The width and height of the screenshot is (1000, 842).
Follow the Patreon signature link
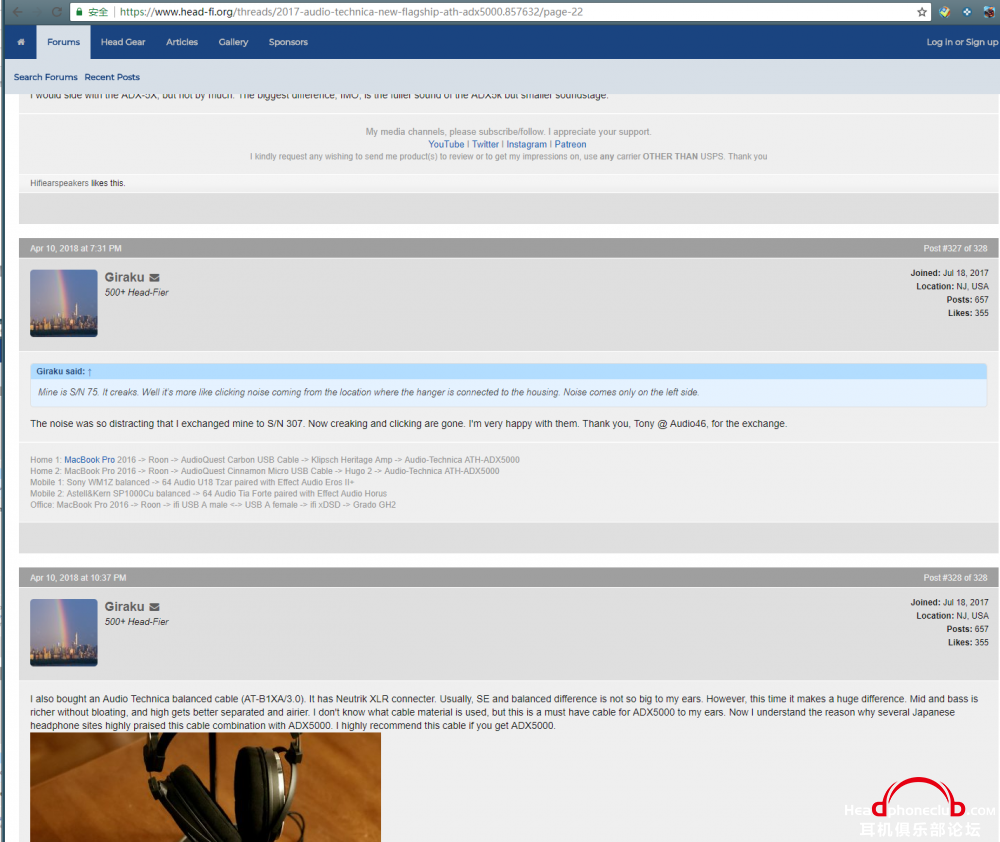tap(570, 144)
